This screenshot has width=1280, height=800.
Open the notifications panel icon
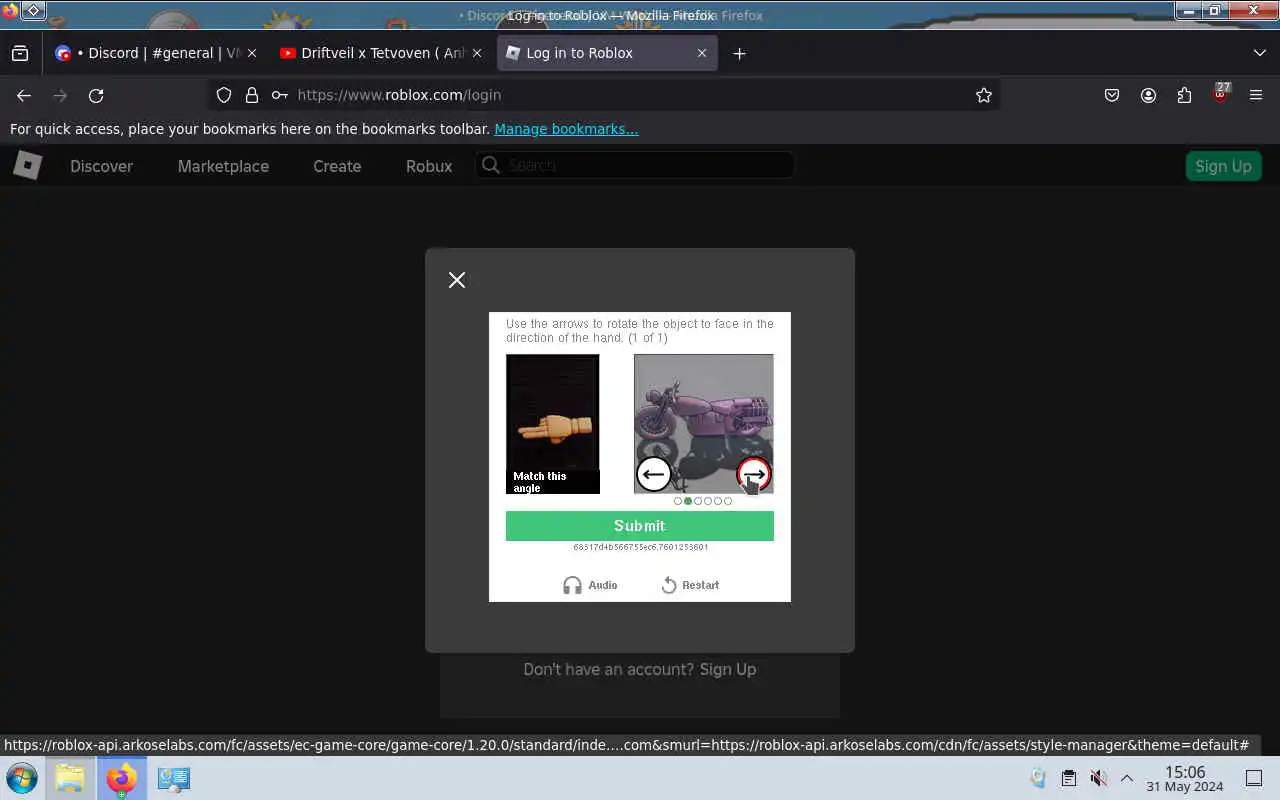coord(1254,778)
